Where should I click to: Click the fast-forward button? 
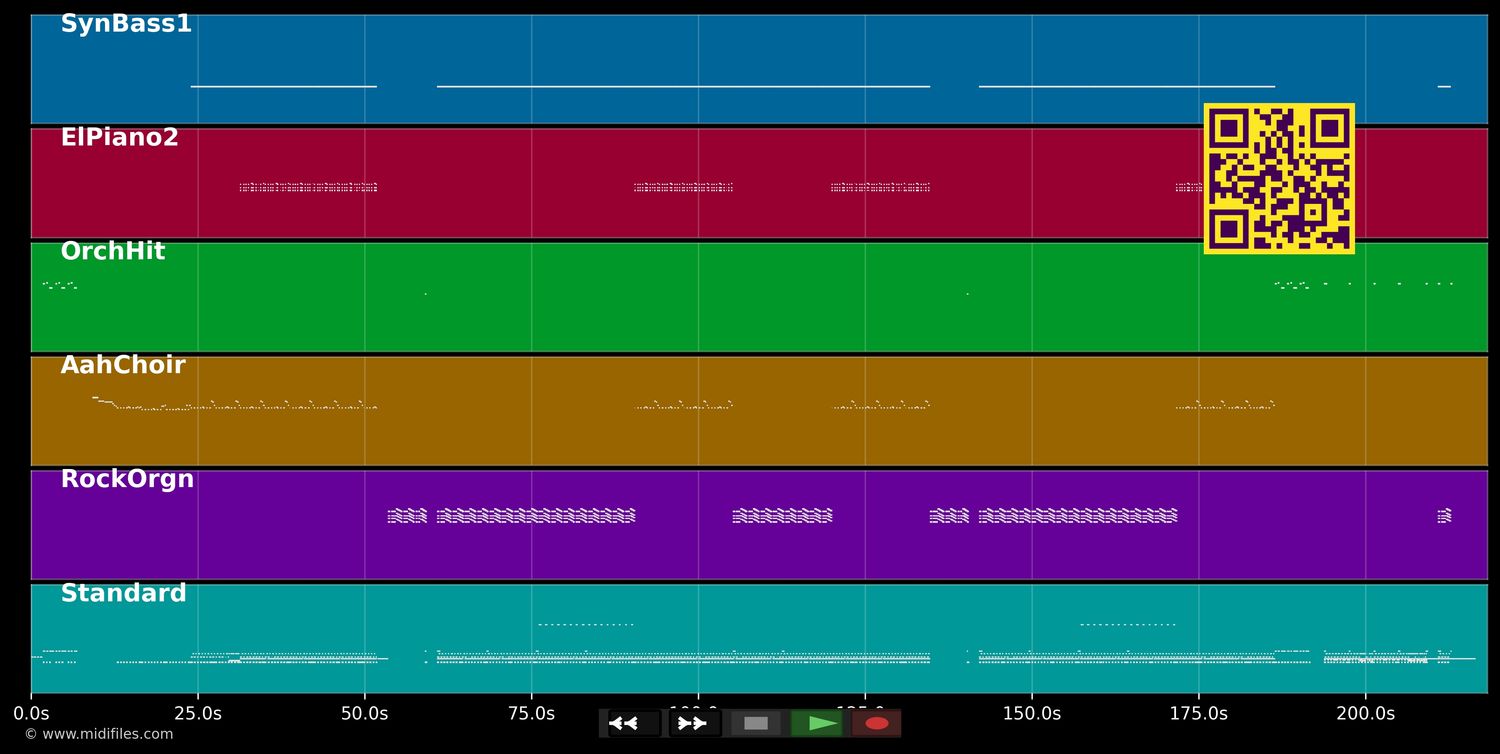(x=695, y=723)
